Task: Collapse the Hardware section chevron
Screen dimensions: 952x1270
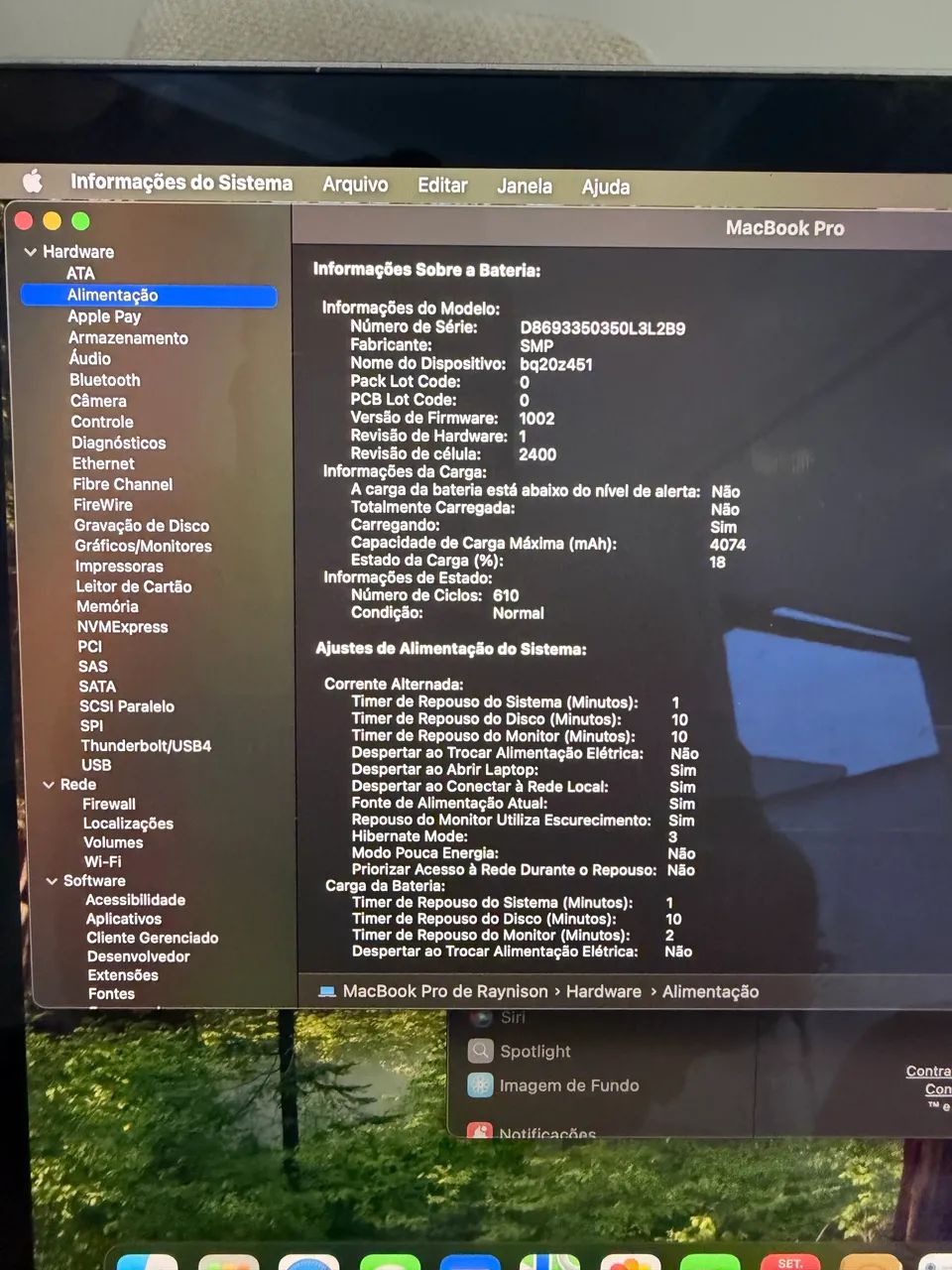Action: pos(30,252)
